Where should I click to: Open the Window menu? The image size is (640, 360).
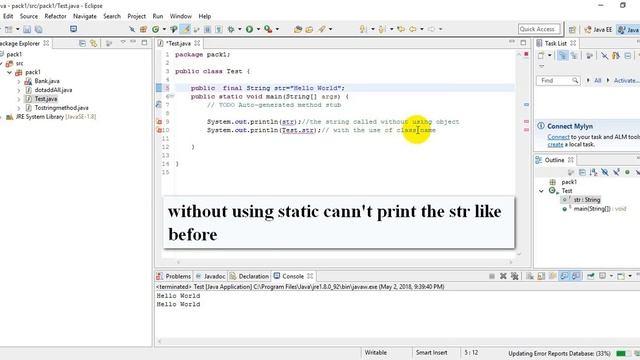click(180, 16)
